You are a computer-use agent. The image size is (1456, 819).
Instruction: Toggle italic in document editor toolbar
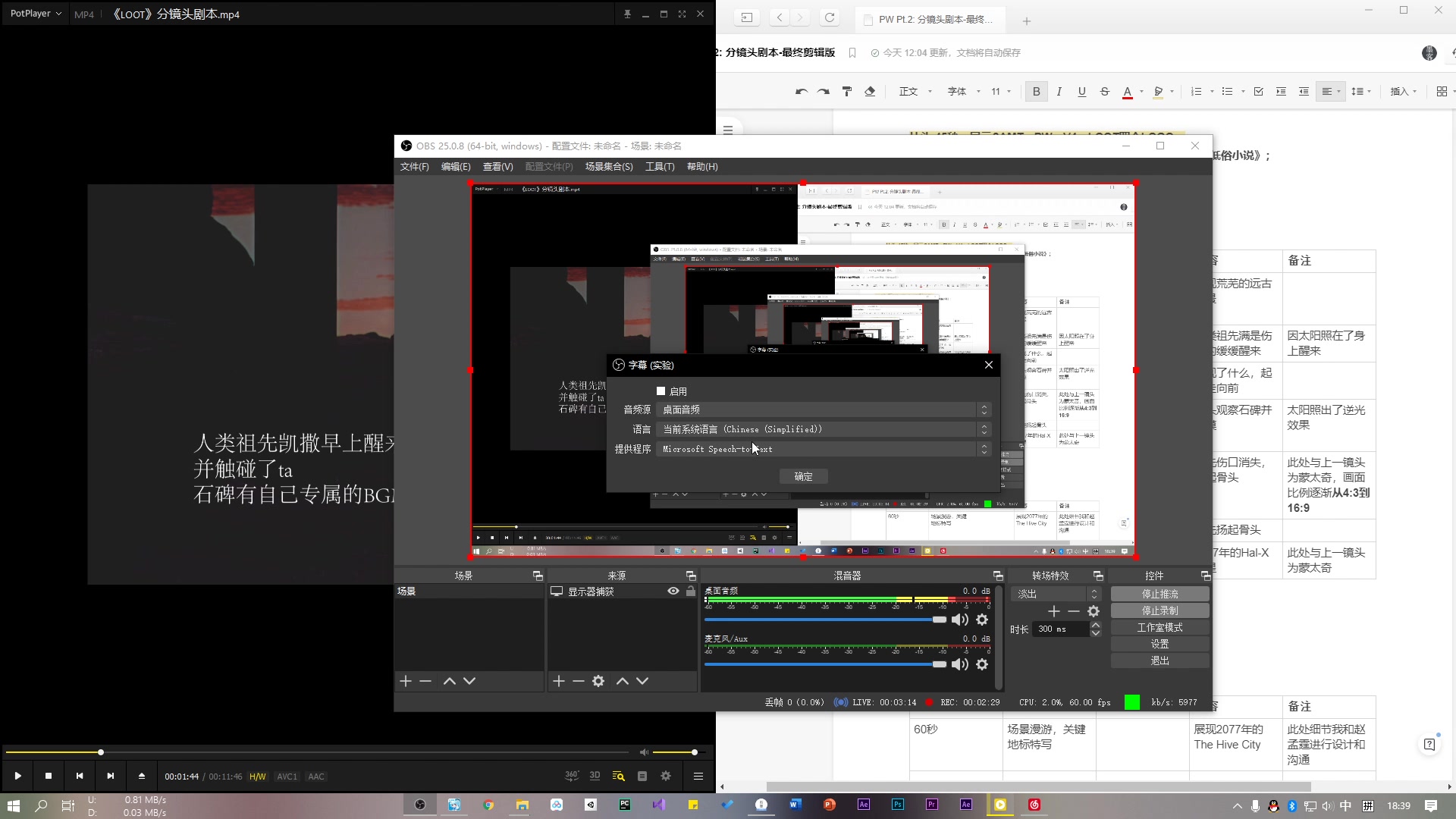click(1059, 92)
